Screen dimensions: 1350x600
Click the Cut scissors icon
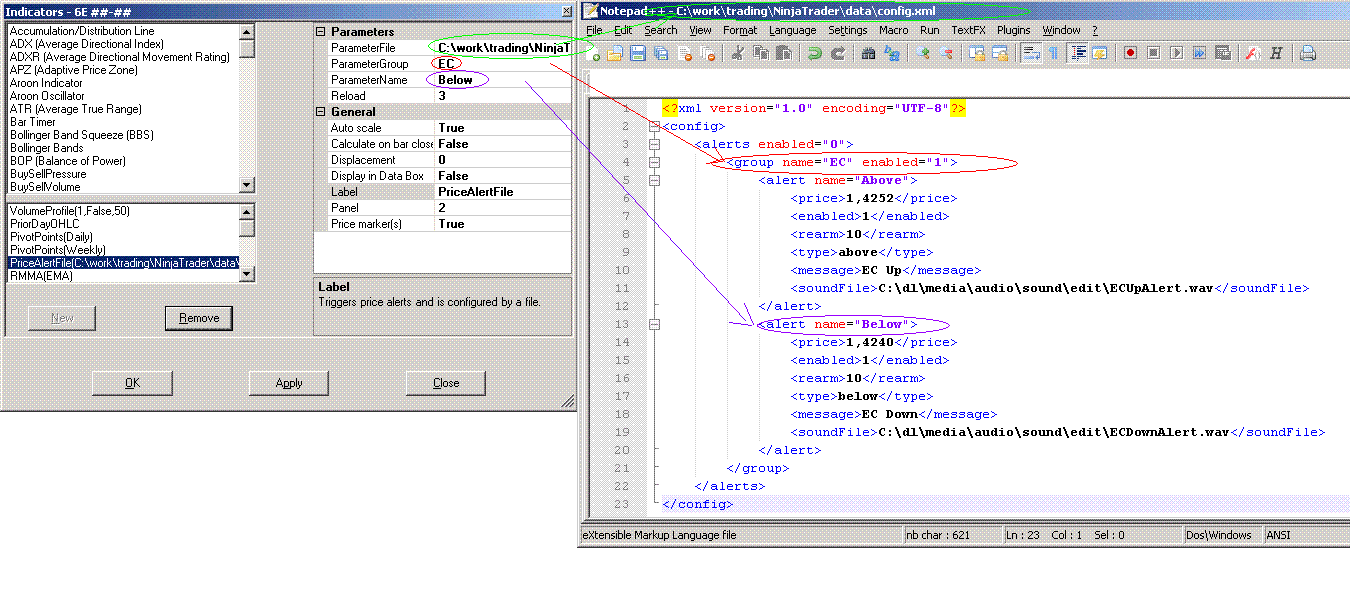pos(736,54)
